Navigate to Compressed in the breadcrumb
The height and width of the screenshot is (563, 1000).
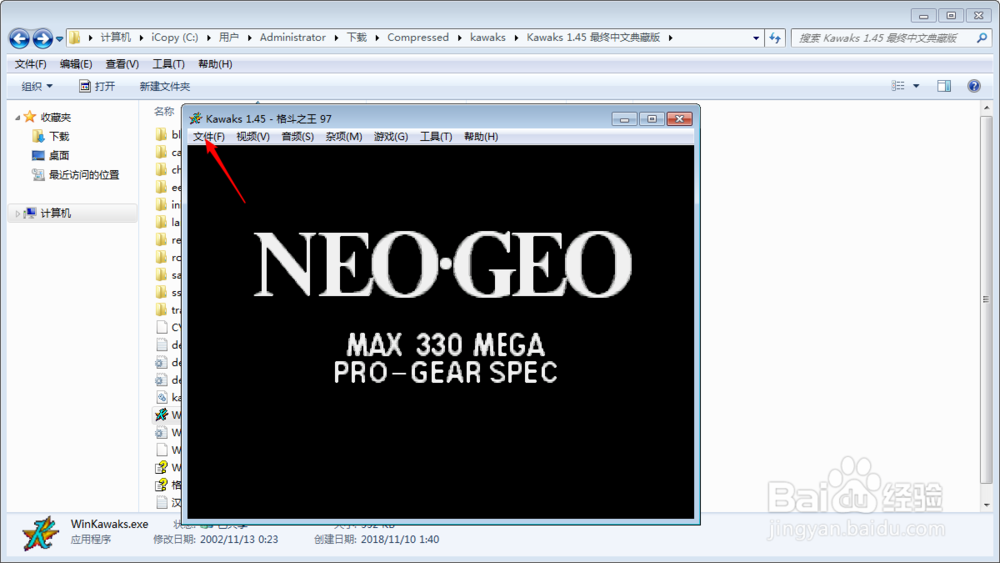pos(418,38)
